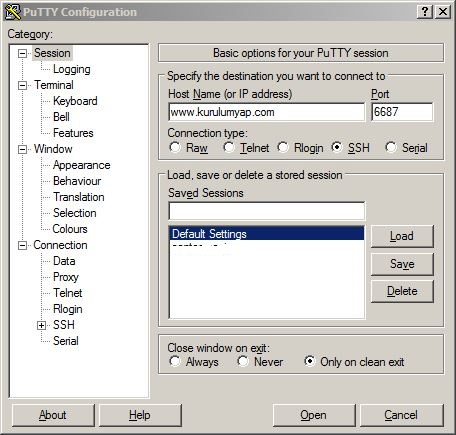Select the SSH connection type
The height and width of the screenshot is (435, 456).
click(x=337, y=147)
